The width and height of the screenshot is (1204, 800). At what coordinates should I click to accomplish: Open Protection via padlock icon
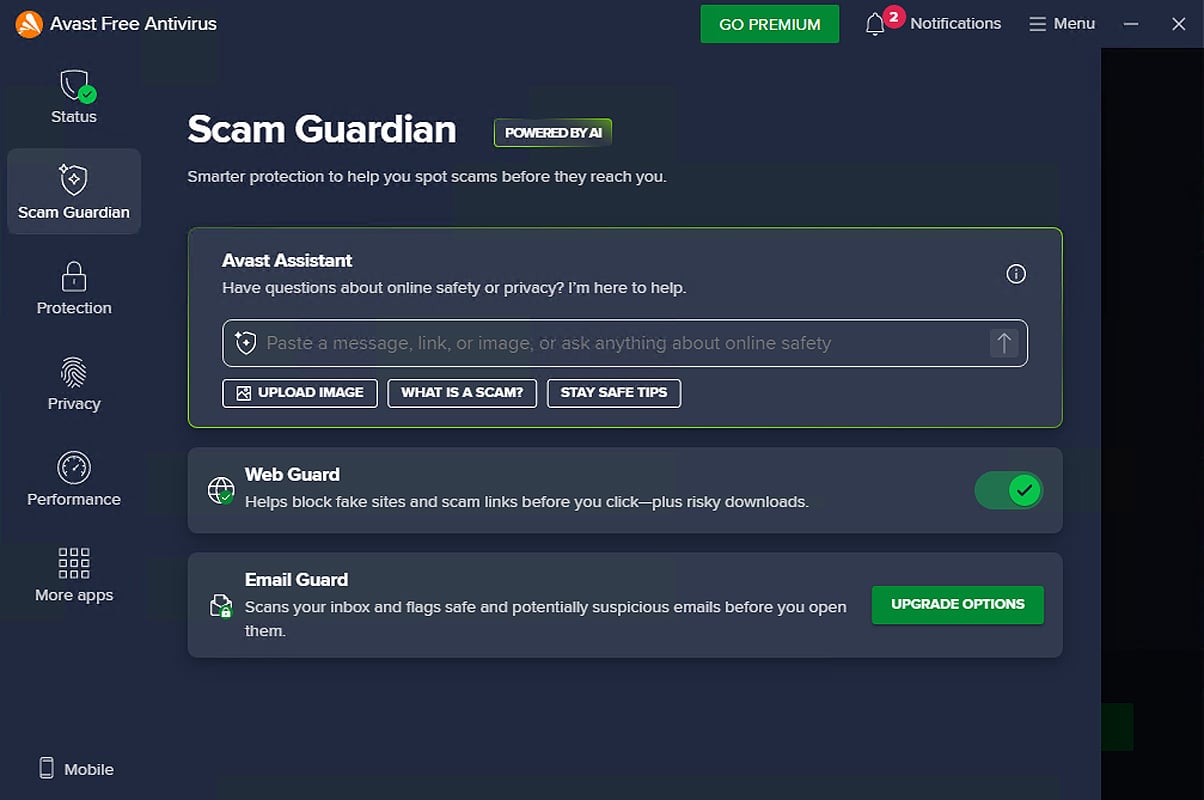click(x=73, y=277)
